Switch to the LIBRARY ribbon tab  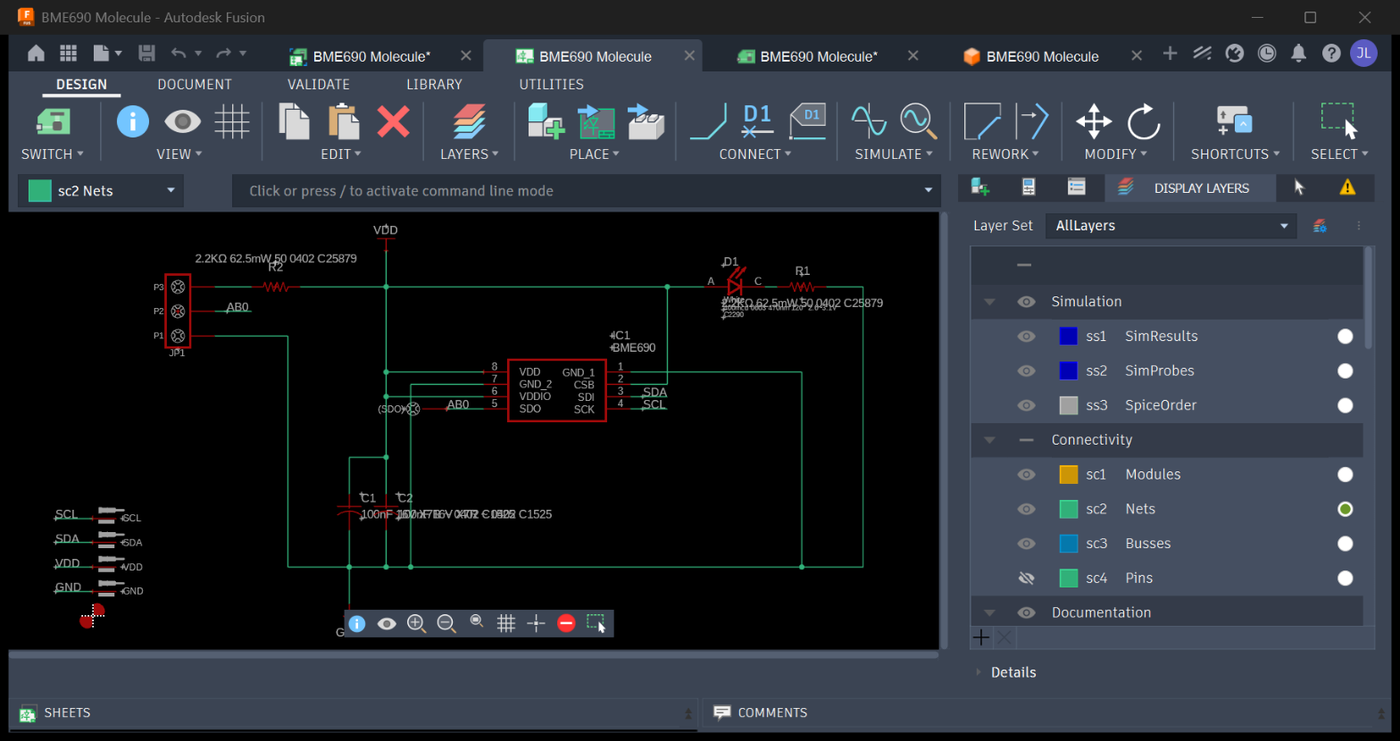pyautogui.click(x=434, y=84)
